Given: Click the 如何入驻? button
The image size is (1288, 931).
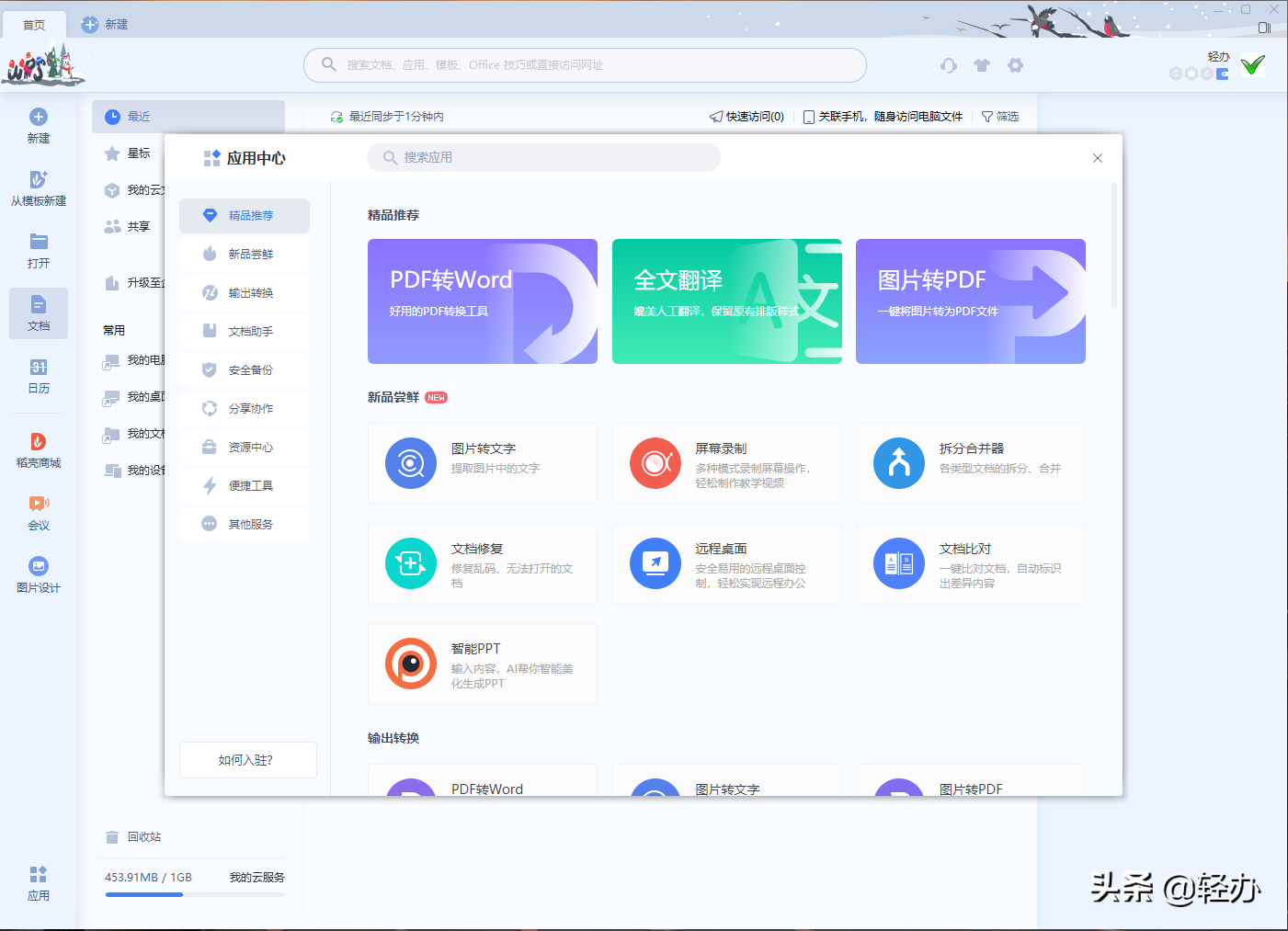Looking at the screenshot, I should pos(248,760).
